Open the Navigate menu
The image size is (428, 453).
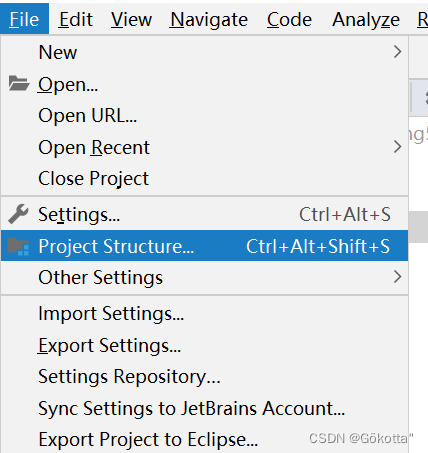[209, 19]
